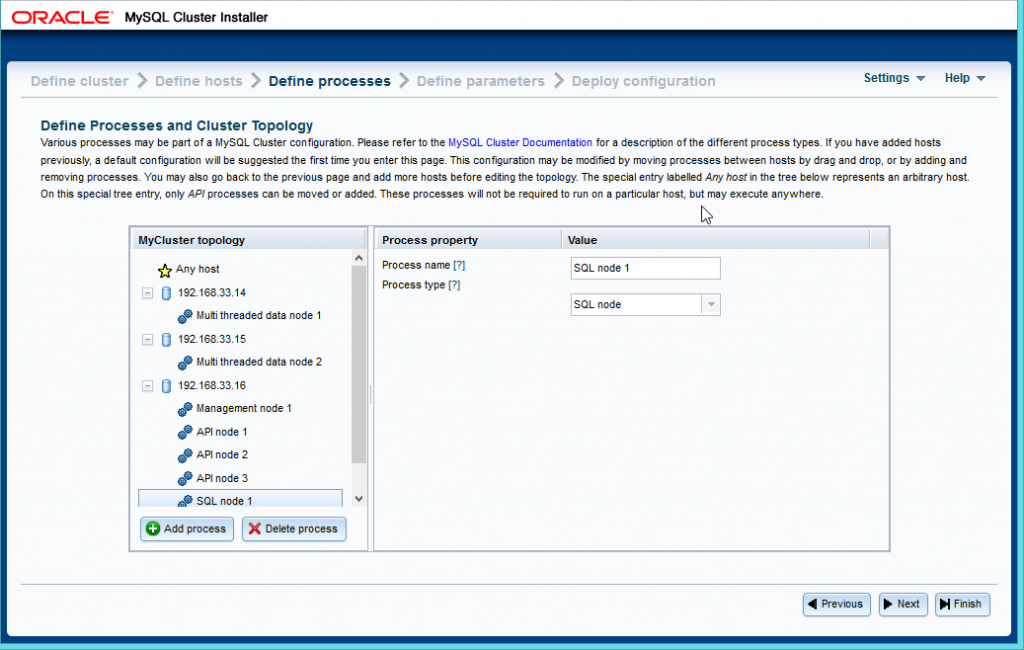Select the API node 3 process icon
1024x650 pixels.
[184, 477]
